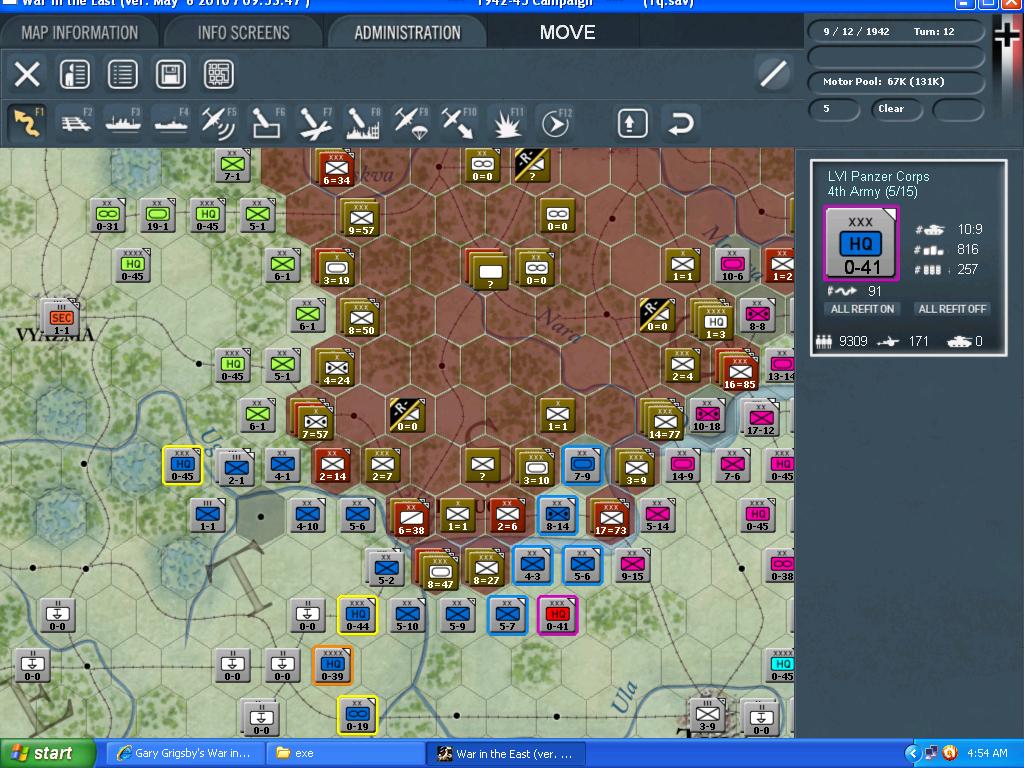Select the Rail move F2 icon
Viewport: 1024px width, 768px height.
[76, 123]
